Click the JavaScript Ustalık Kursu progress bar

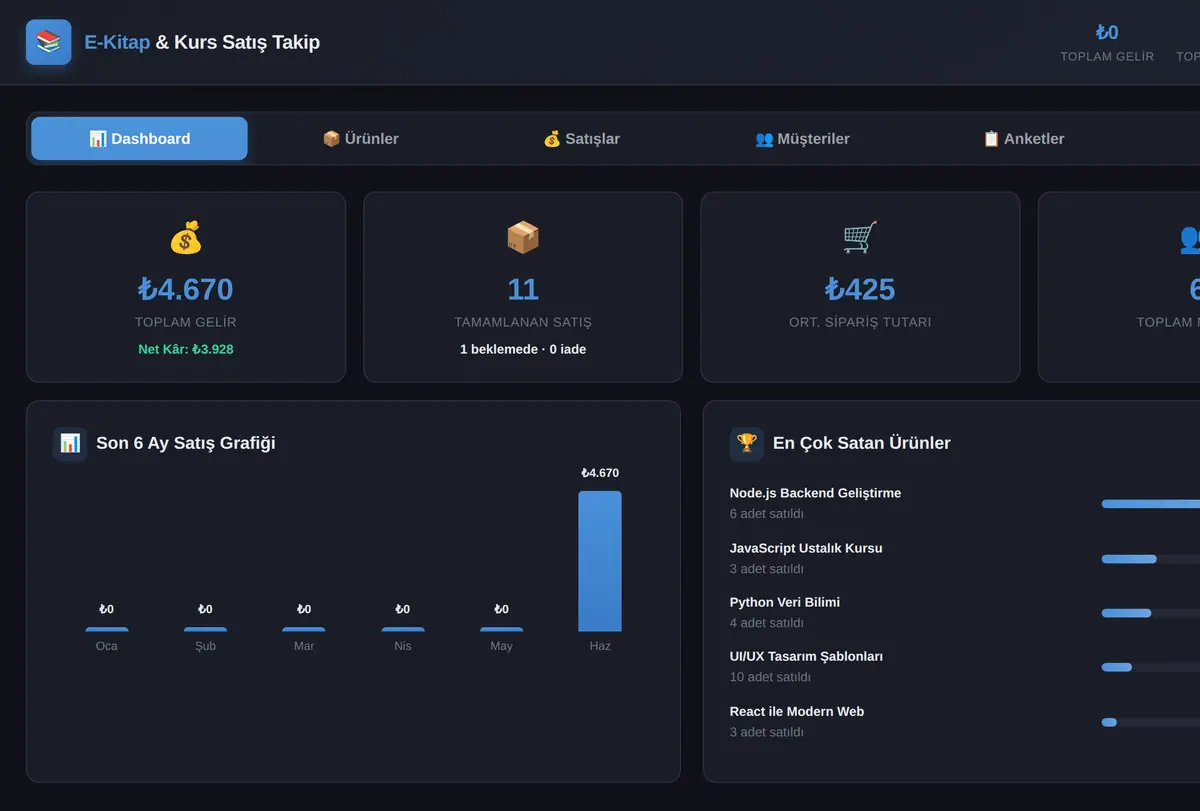coord(1151,559)
